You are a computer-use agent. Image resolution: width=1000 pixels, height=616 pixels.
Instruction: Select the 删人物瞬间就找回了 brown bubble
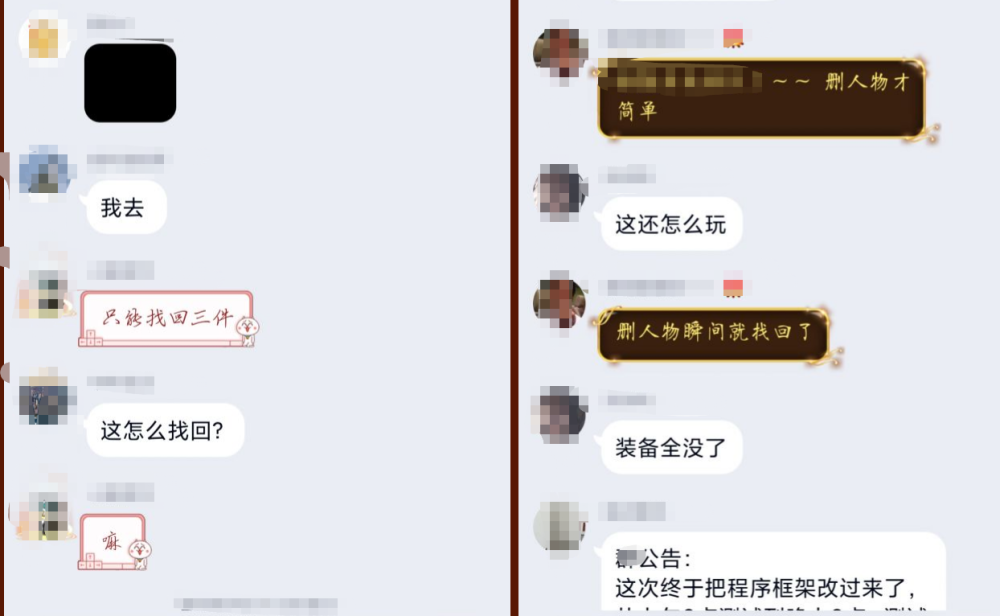pyautogui.click(x=713, y=334)
